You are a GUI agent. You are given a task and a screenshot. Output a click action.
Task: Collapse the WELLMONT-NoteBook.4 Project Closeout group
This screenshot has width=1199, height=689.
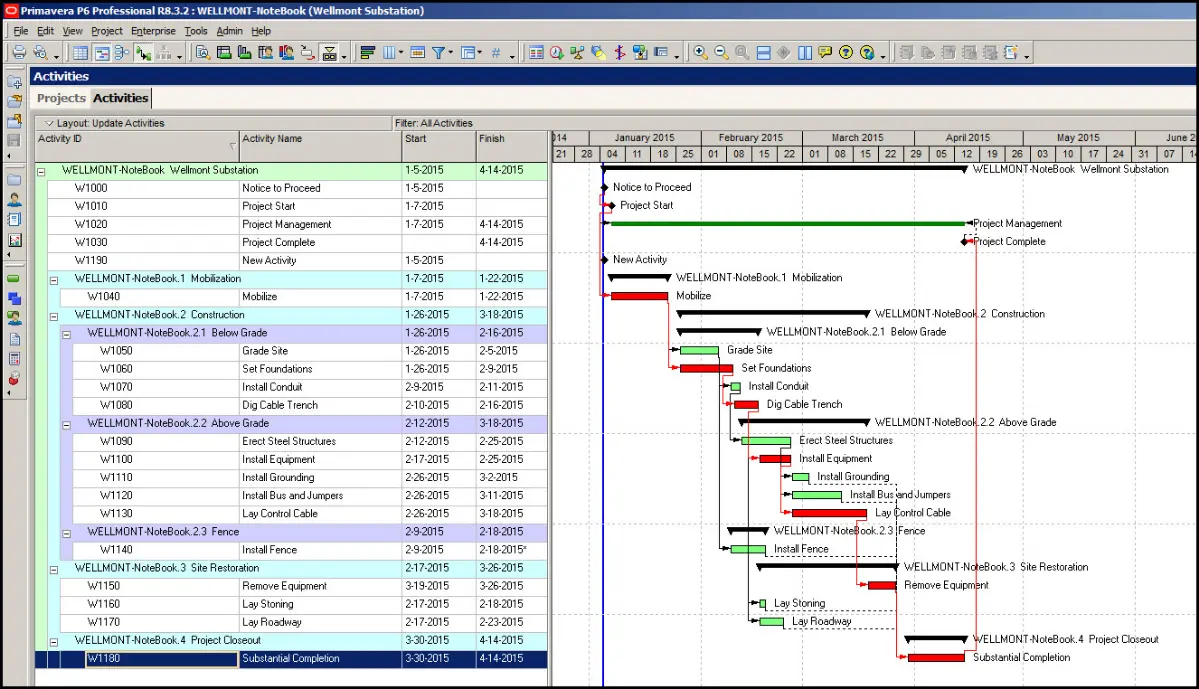(54, 642)
